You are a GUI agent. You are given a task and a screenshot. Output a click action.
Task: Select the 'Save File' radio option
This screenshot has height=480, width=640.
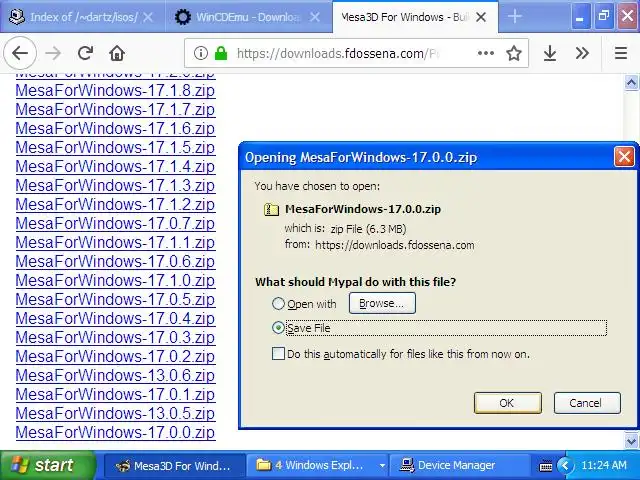point(278,328)
